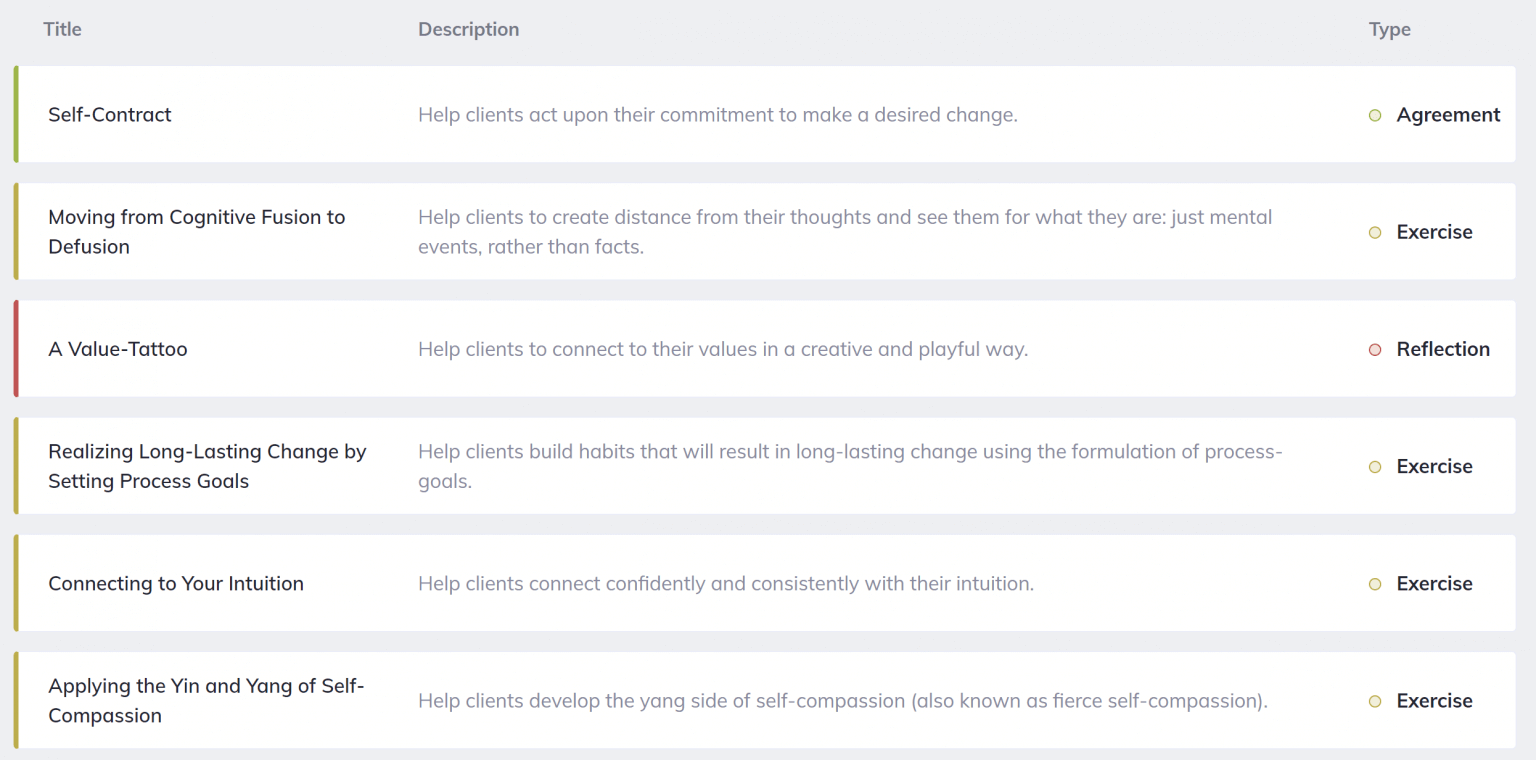Open Realizing Long-Lasting Change by Setting Process Goals
The height and width of the screenshot is (760, 1536).
click(x=207, y=466)
